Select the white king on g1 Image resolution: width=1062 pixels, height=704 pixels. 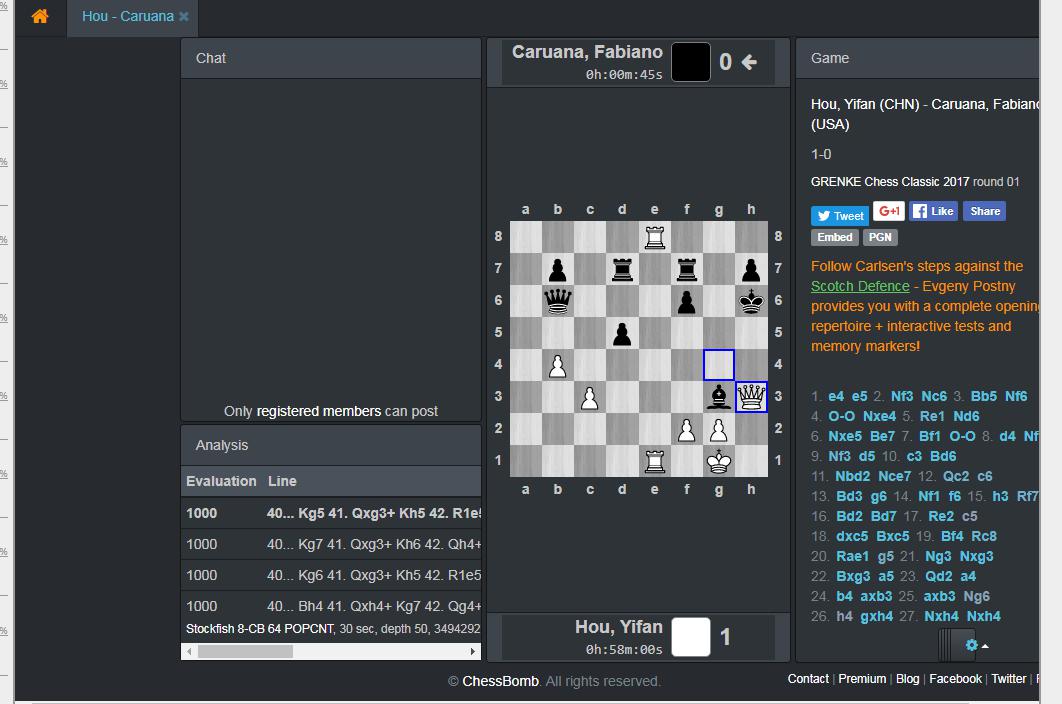[x=719, y=461]
